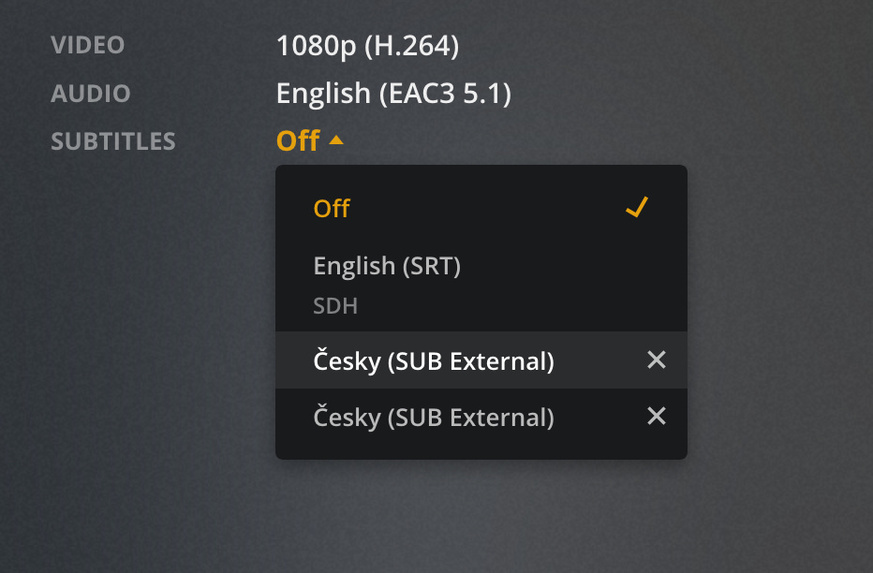This screenshot has height=573, width=873.
Task: Delete the last Česky (SUB External) subtitle
Action: pyautogui.click(x=656, y=416)
